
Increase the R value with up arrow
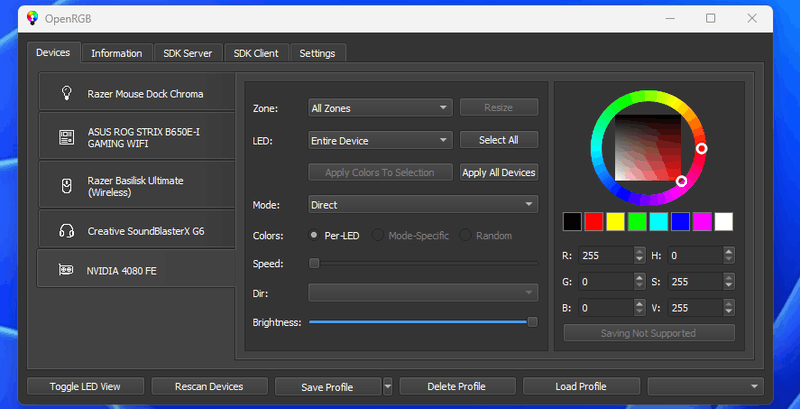pyautogui.click(x=640, y=251)
